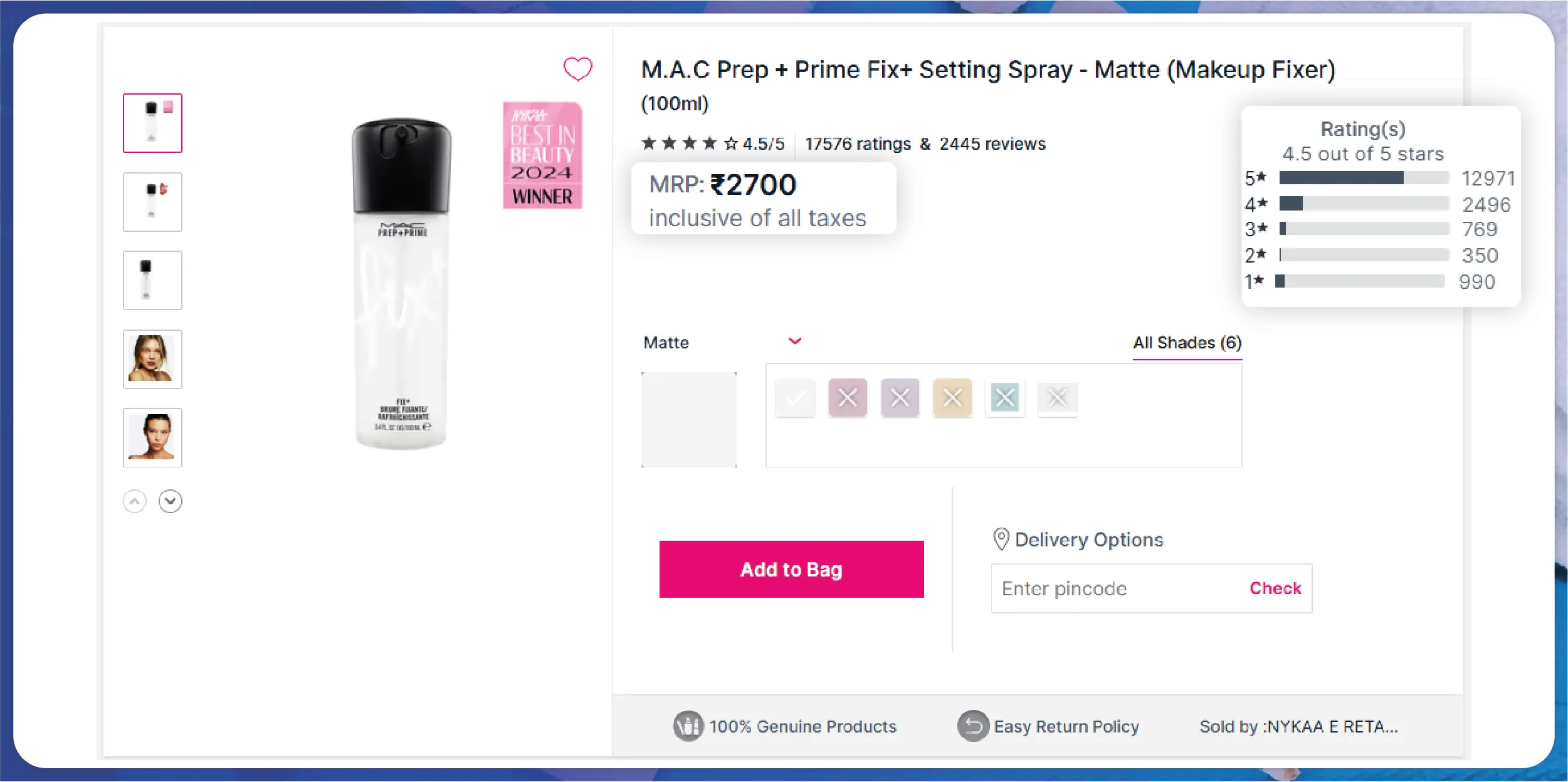This screenshot has width=1568, height=782.
Task: Click the star rating icons
Action: click(689, 143)
